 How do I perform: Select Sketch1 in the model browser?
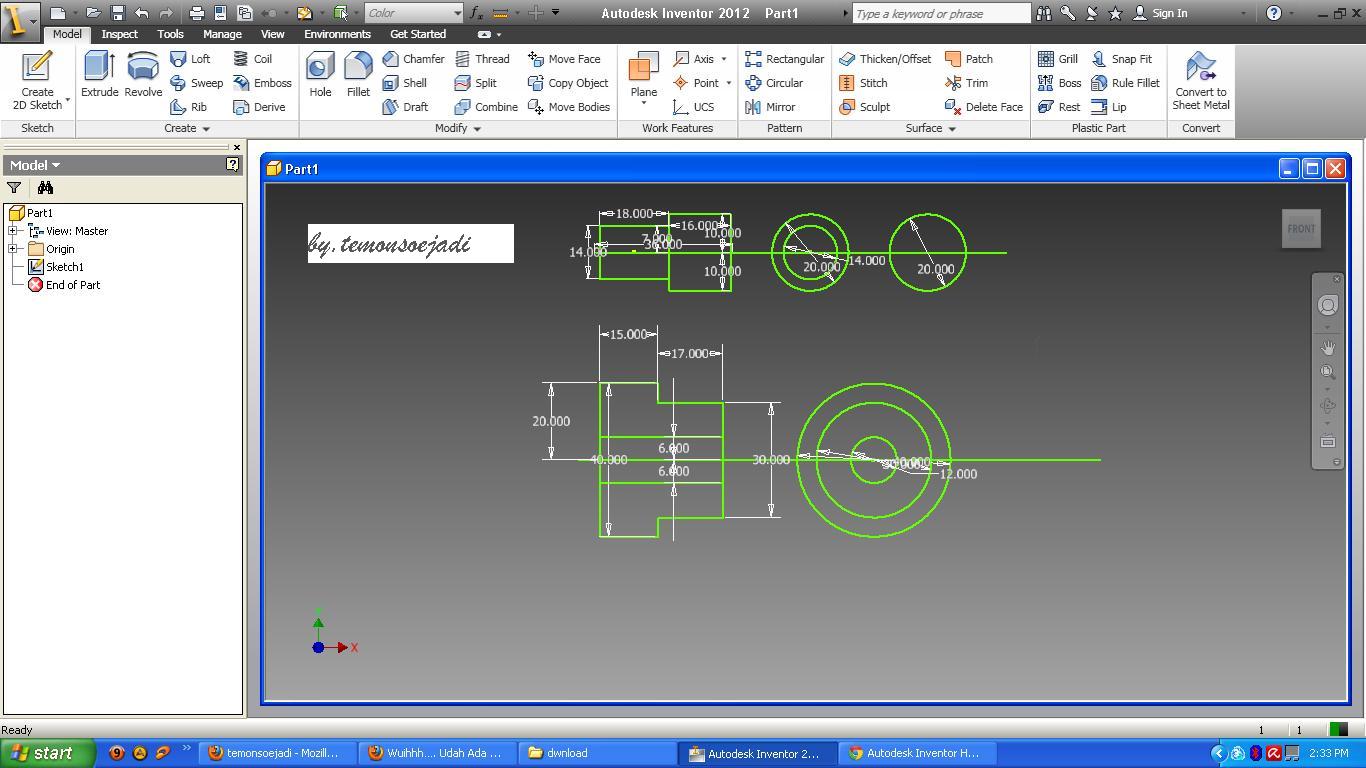[64, 267]
